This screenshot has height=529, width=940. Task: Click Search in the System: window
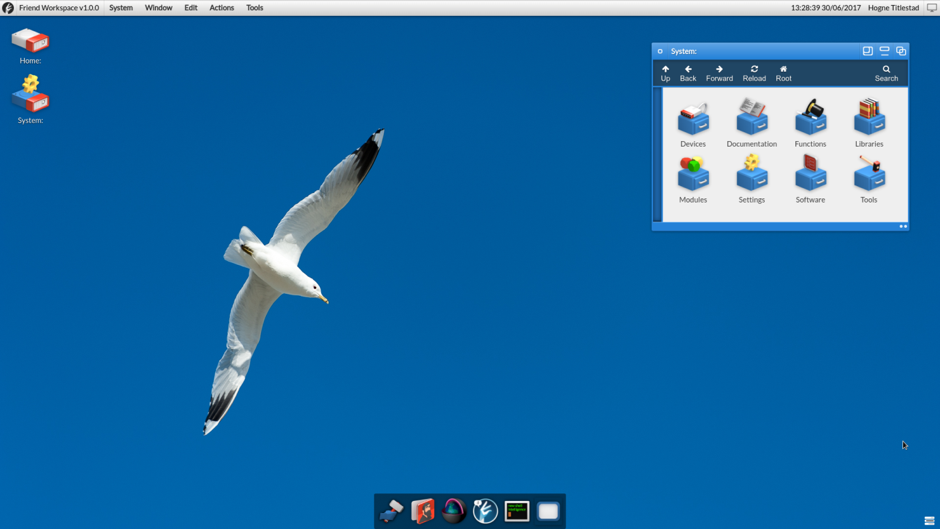(x=886, y=73)
